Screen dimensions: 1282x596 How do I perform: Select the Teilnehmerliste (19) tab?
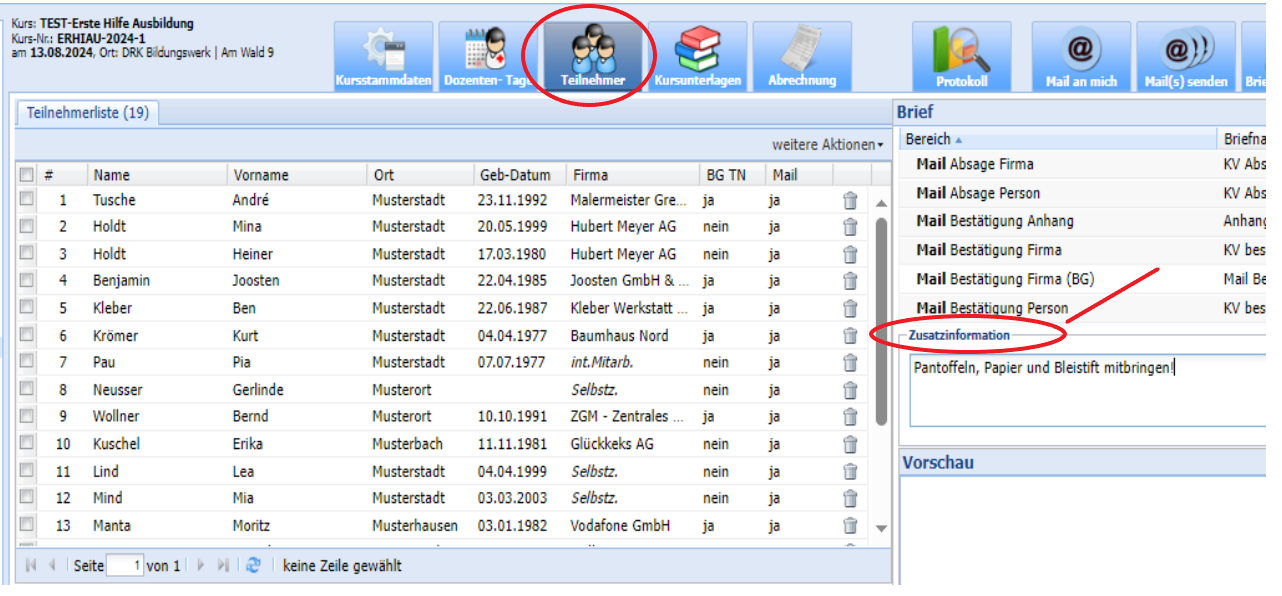click(x=88, y=113)
